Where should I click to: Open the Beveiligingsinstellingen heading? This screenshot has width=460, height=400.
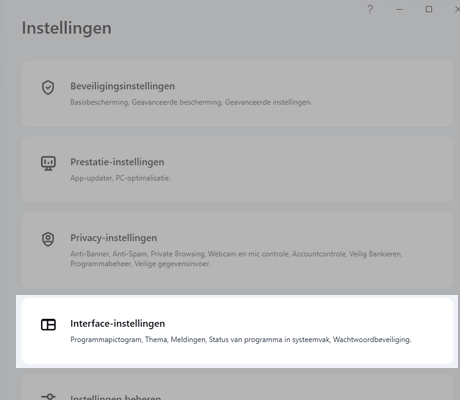point(122,86)
